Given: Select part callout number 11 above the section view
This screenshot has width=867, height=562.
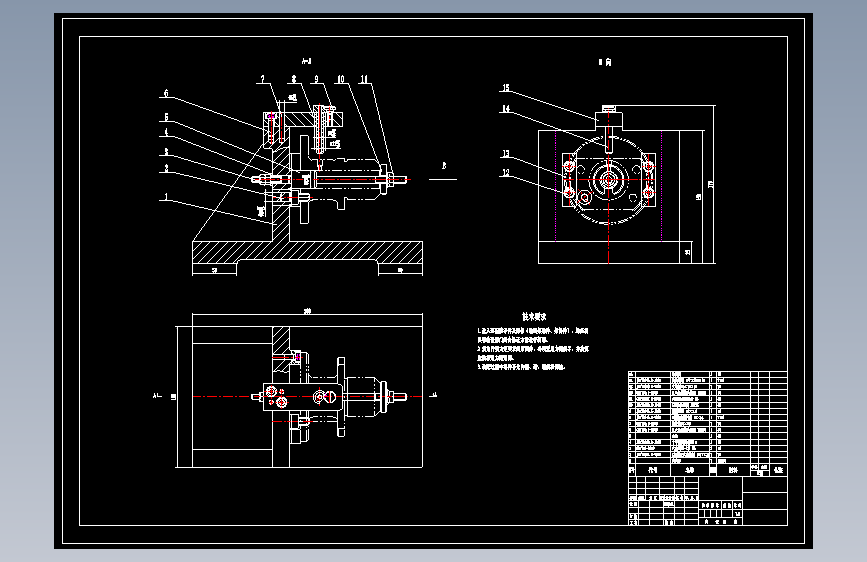Looking at the screenshot, I should coord(364,79).
